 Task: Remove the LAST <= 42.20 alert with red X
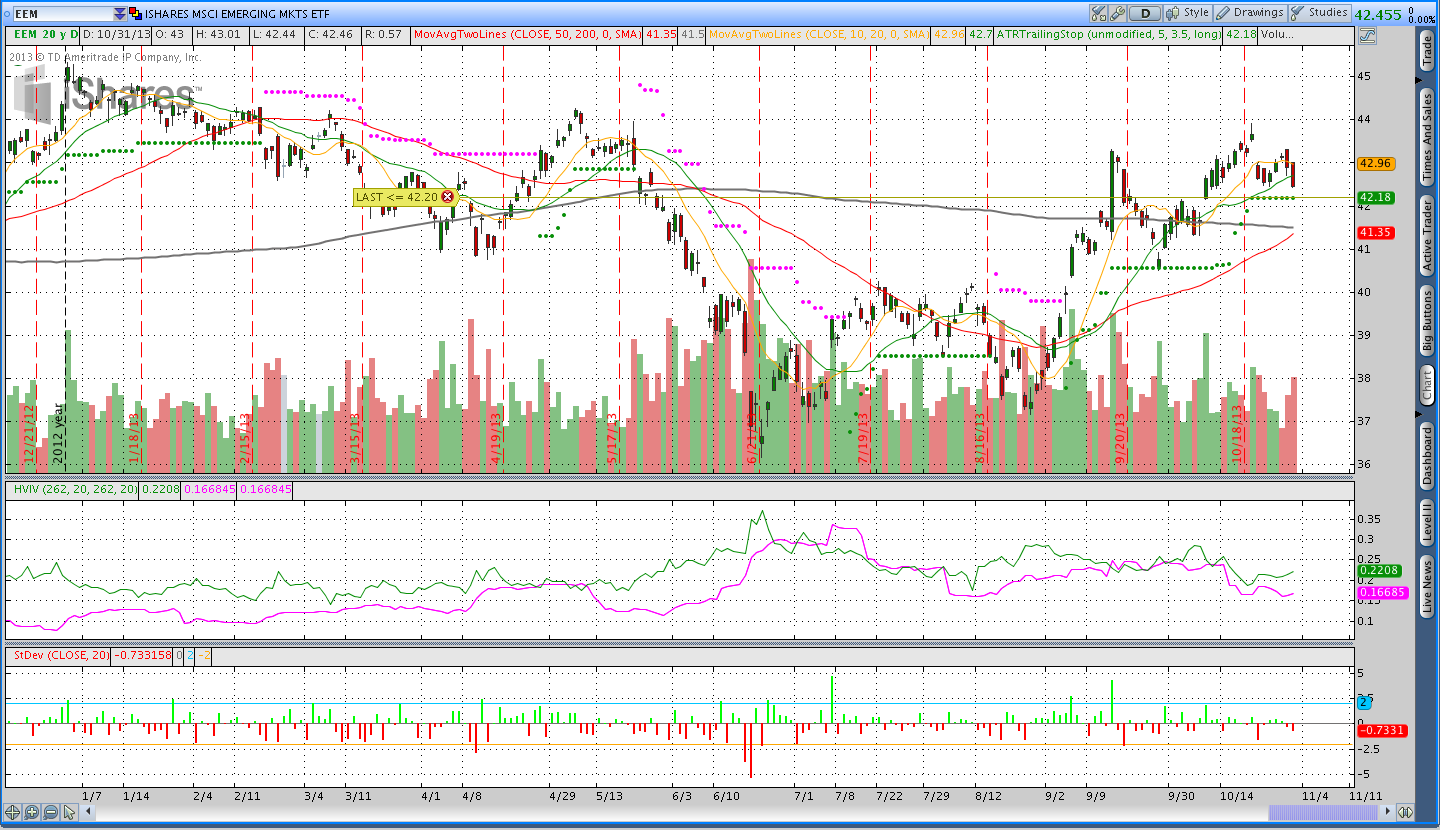pos(447,197)
